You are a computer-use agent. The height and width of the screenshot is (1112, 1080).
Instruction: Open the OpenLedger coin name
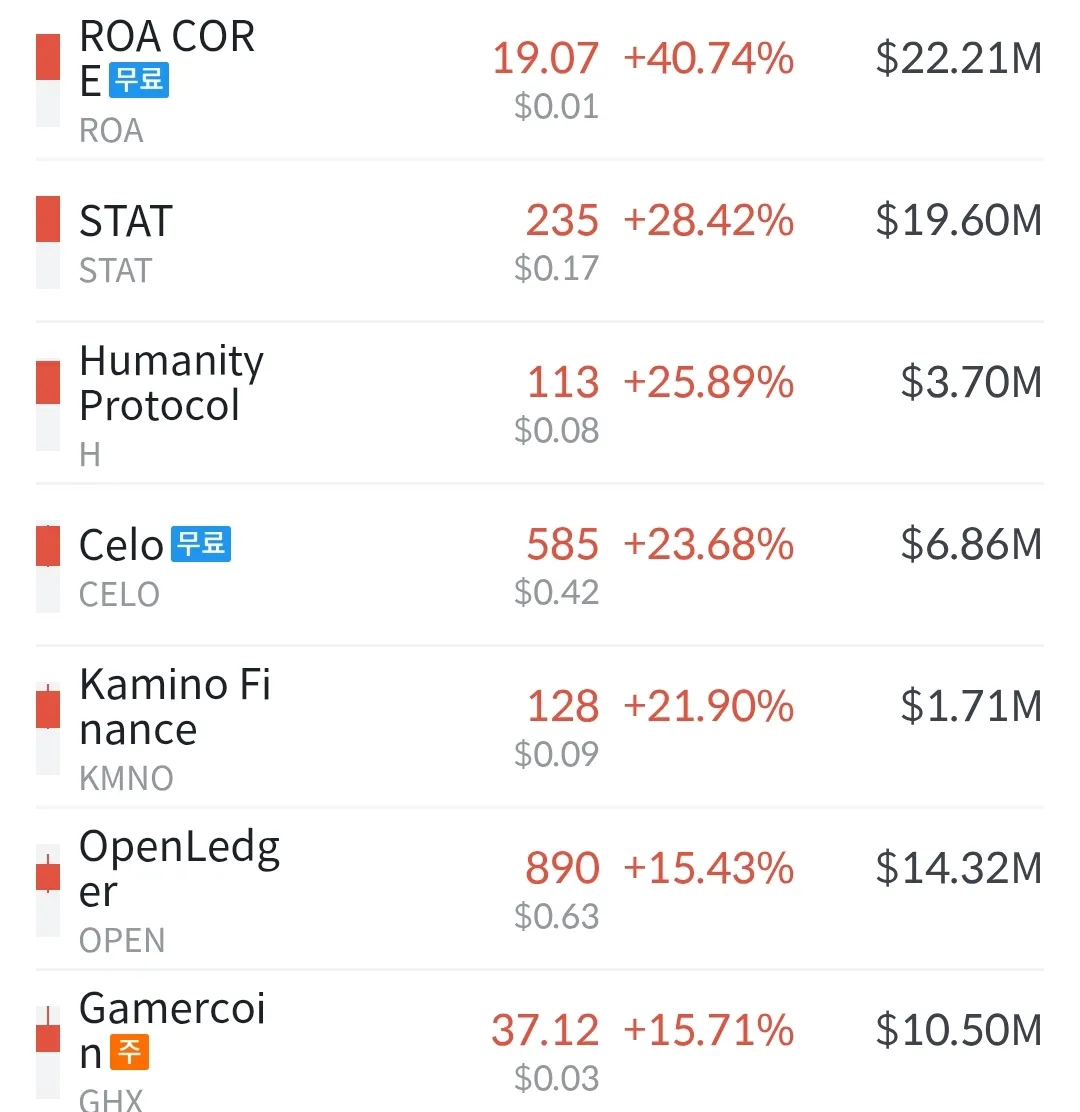179,869
